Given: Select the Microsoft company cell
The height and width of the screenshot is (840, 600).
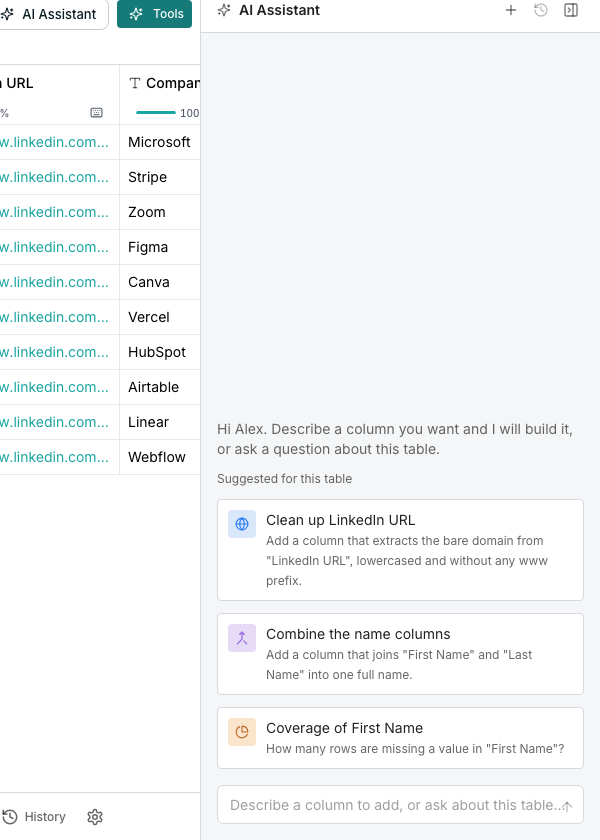Looking at the screenshot, I should pos(160,142).
